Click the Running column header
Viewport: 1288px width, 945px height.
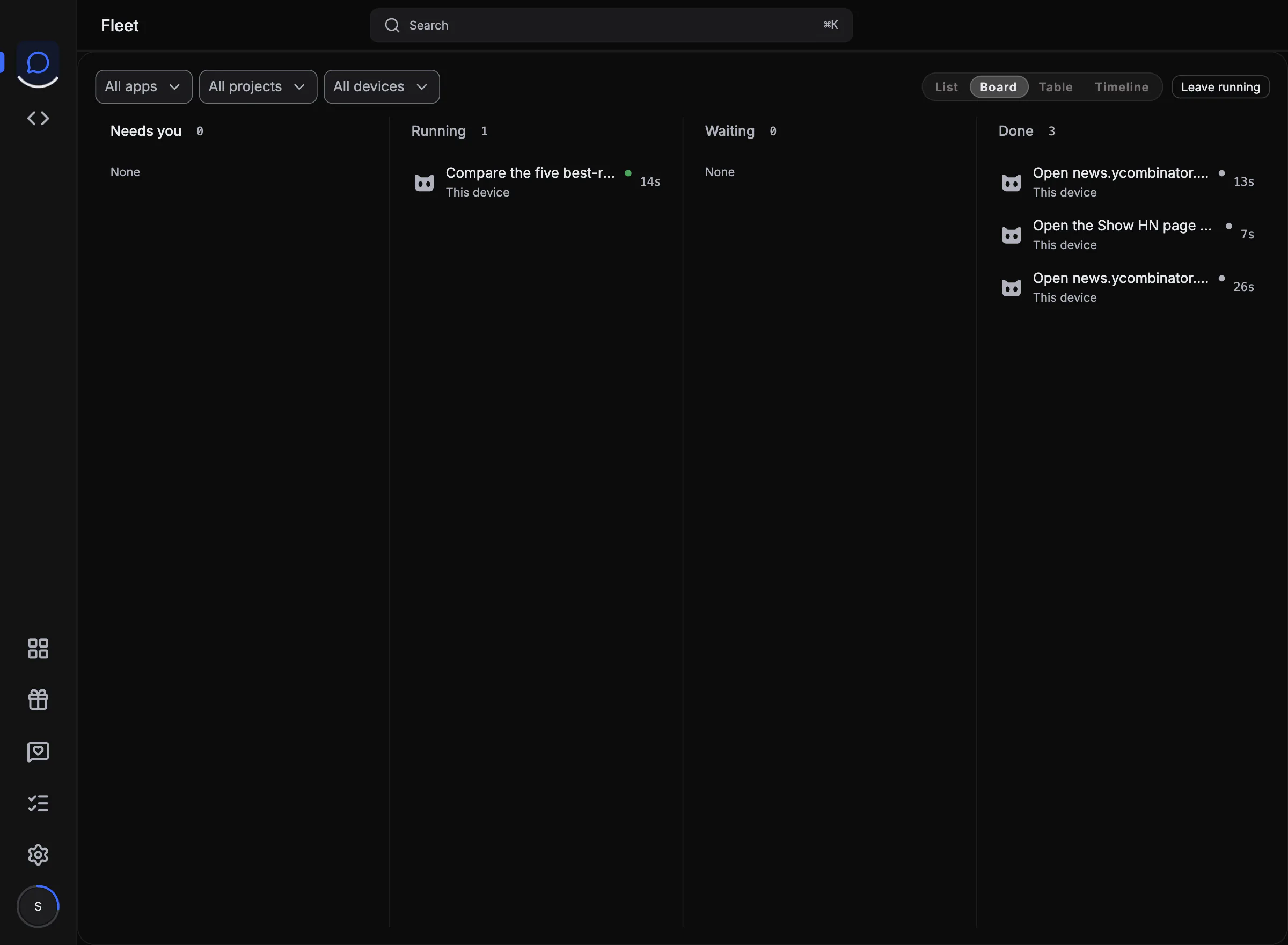pyautogui.click(x=438, y=131)
